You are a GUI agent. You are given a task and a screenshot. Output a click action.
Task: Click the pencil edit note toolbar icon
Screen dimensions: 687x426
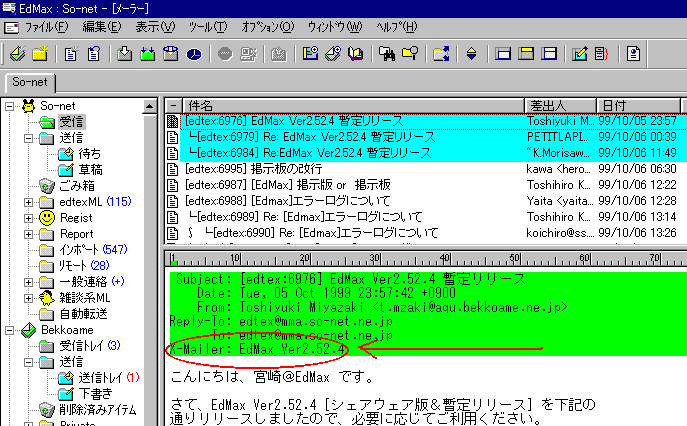coord(579,54)
